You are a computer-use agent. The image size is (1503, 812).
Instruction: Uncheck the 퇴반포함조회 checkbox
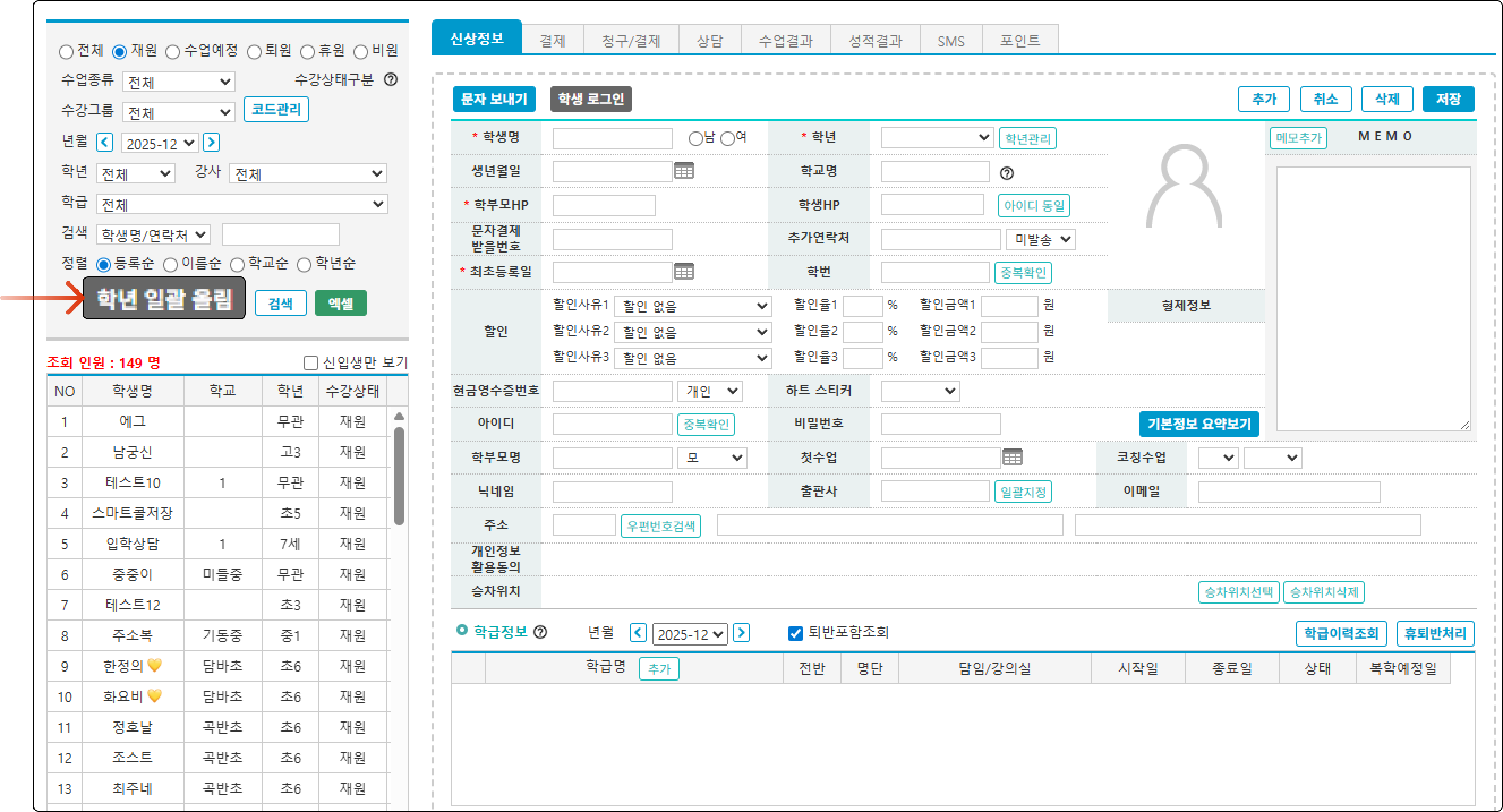pyautogui.click(x=795, y=634)
